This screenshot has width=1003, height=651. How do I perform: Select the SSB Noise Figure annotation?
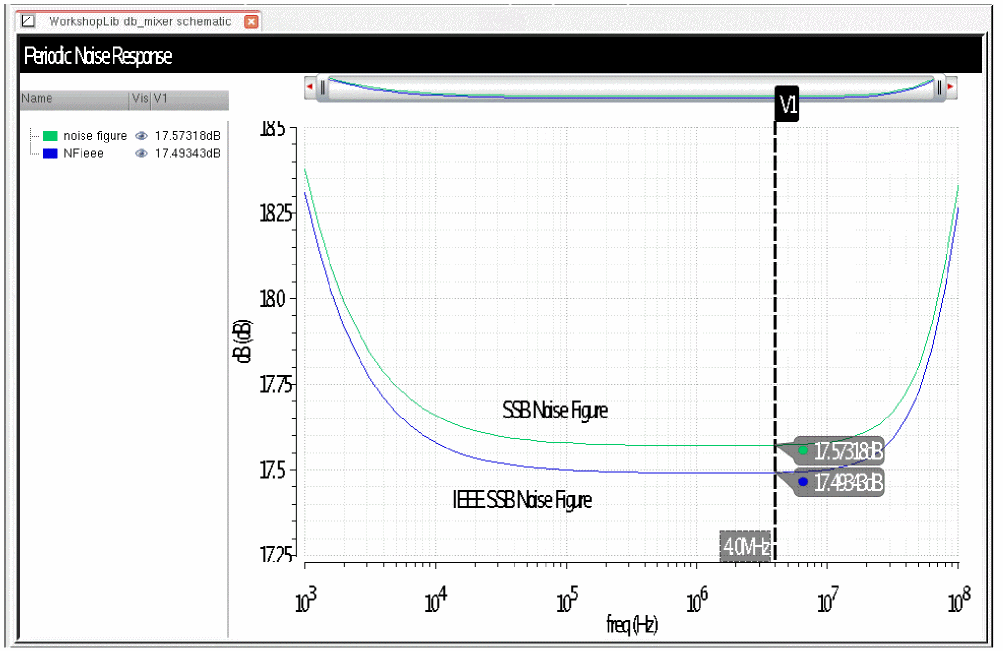pos(555,410)
